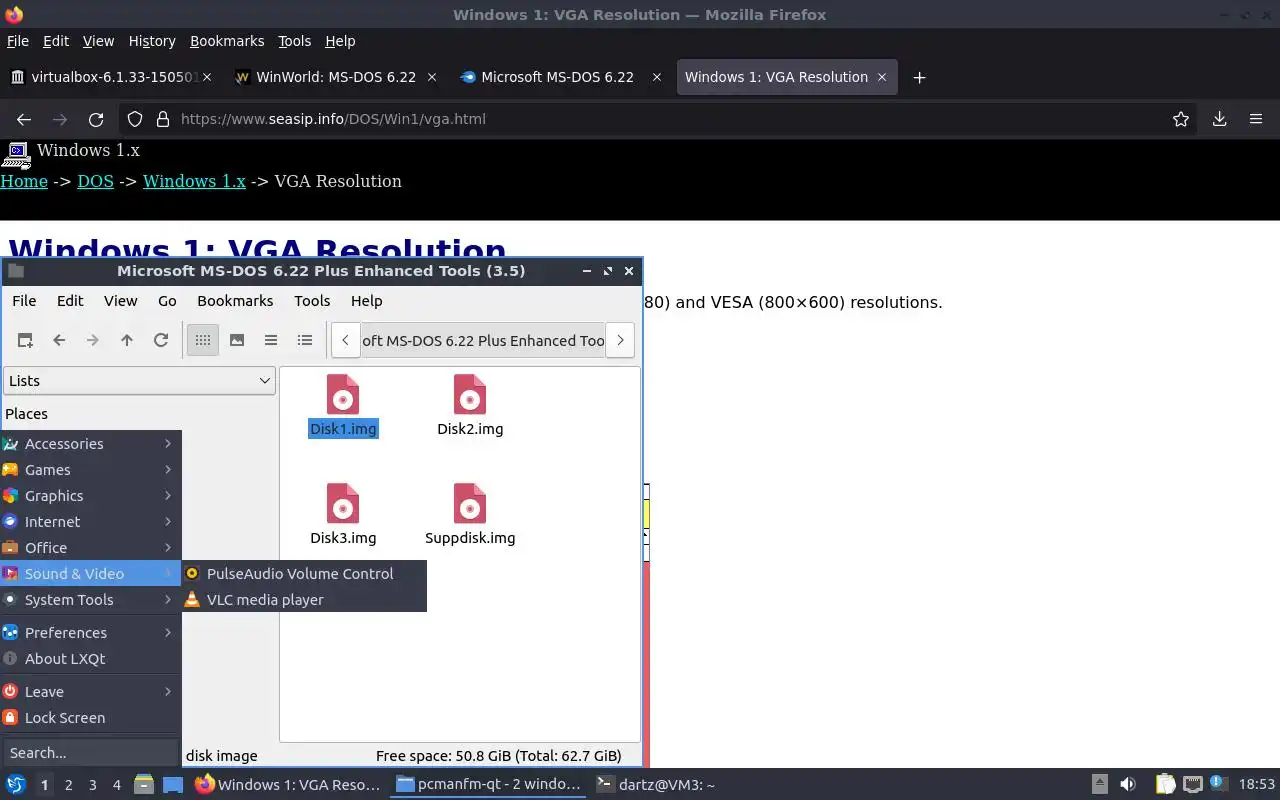Screen dimensions: 1280x800
Task: Click the application menu Search field
Action: (90, 753)
